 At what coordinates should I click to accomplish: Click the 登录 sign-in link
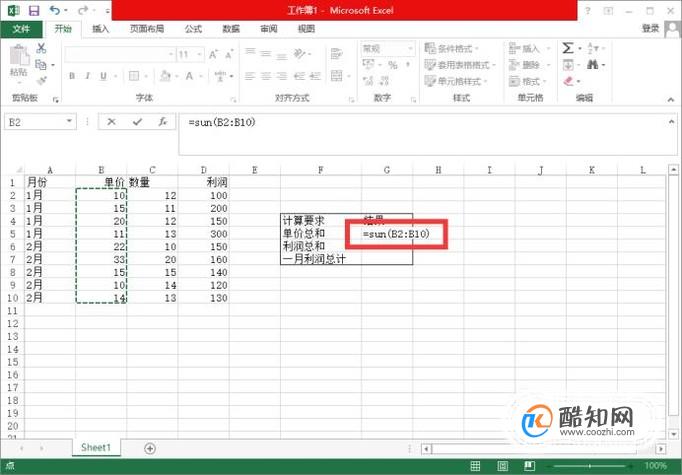651,28
